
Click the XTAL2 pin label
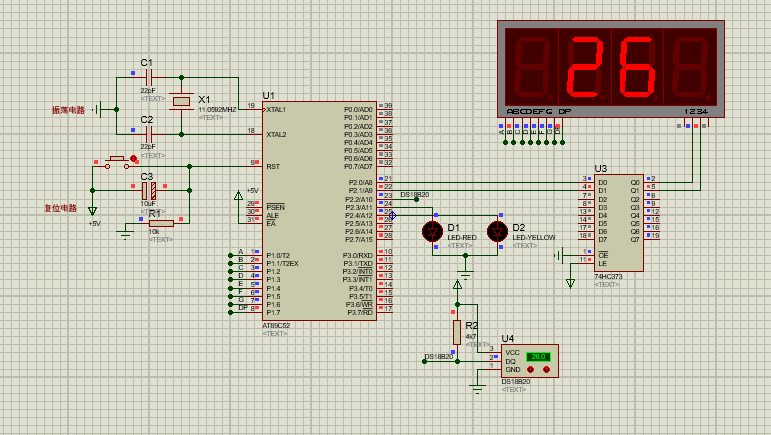pos(276,134)
